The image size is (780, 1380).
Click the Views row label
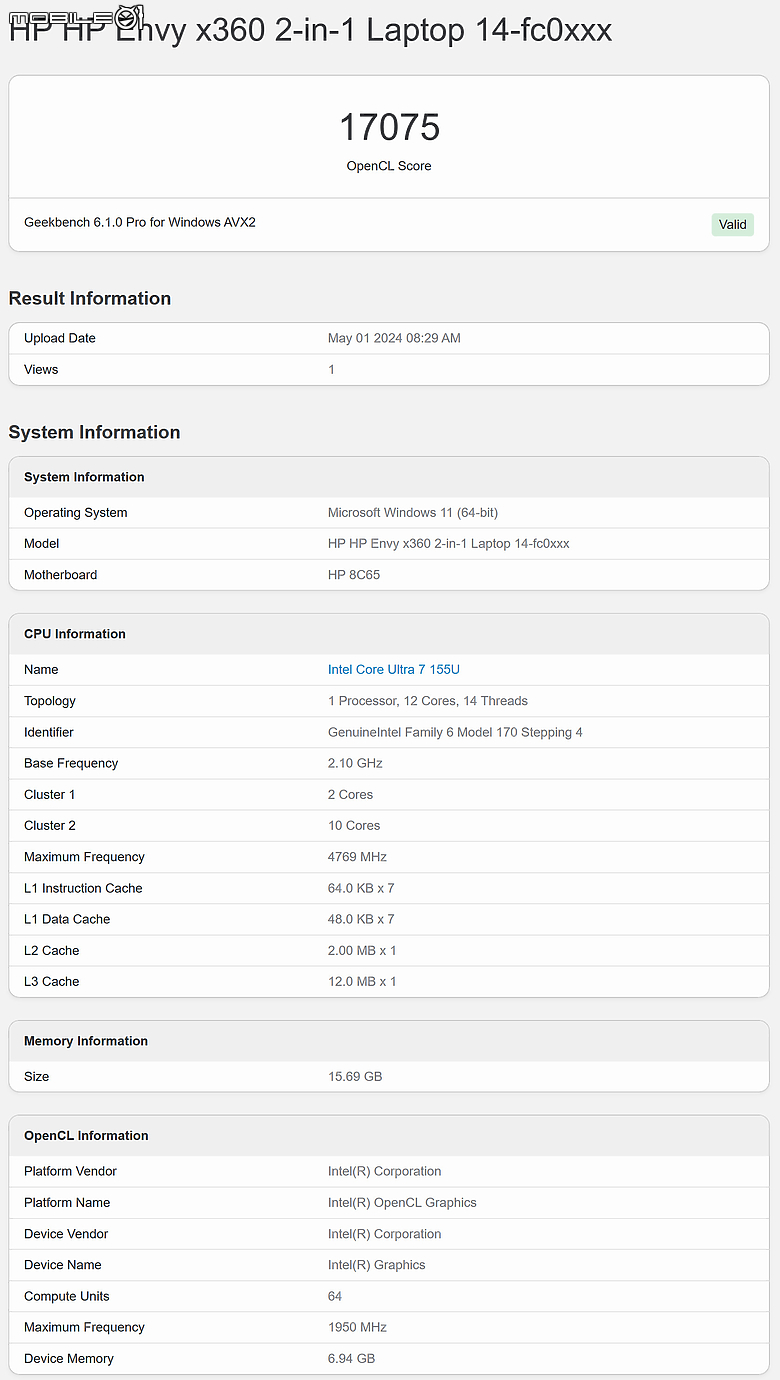coord(41,370)
